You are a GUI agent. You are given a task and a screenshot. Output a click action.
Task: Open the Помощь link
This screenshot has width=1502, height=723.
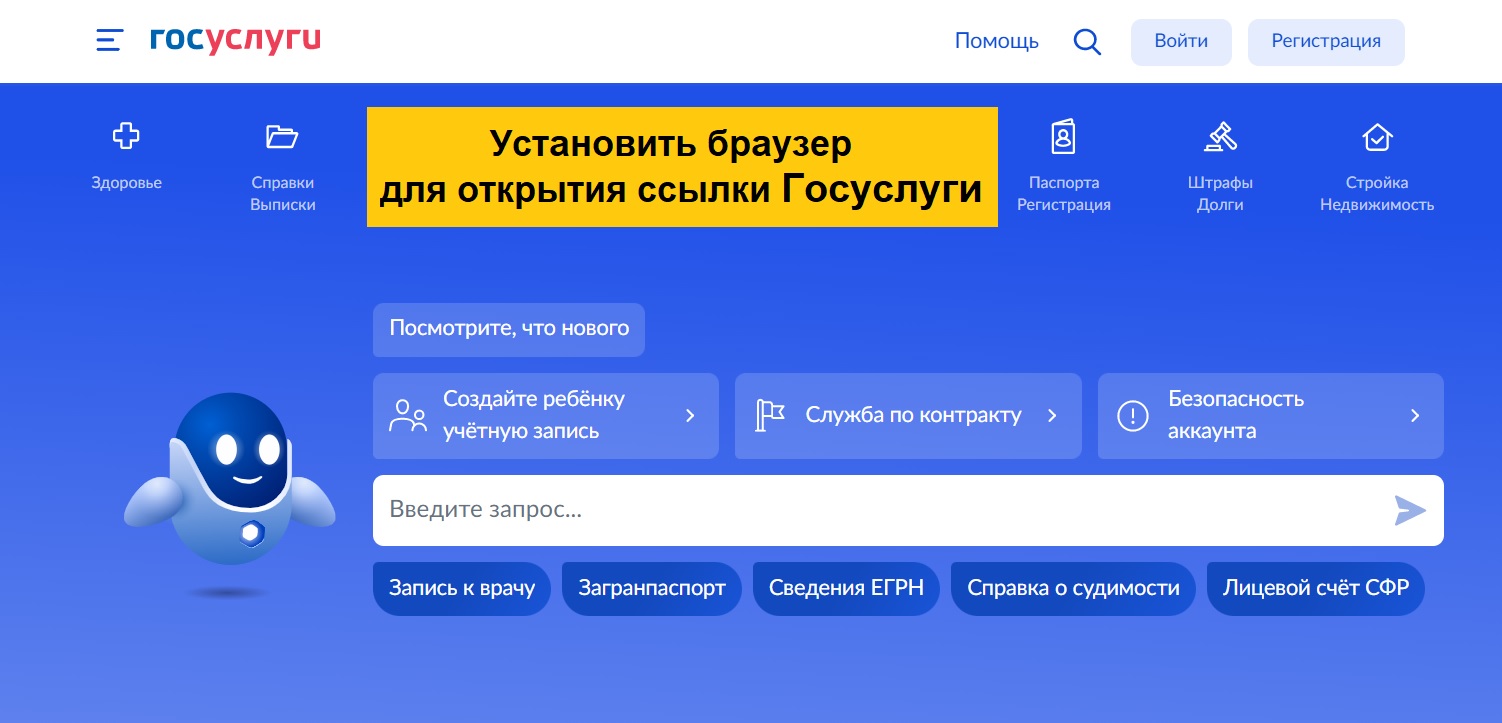point(997,41)
